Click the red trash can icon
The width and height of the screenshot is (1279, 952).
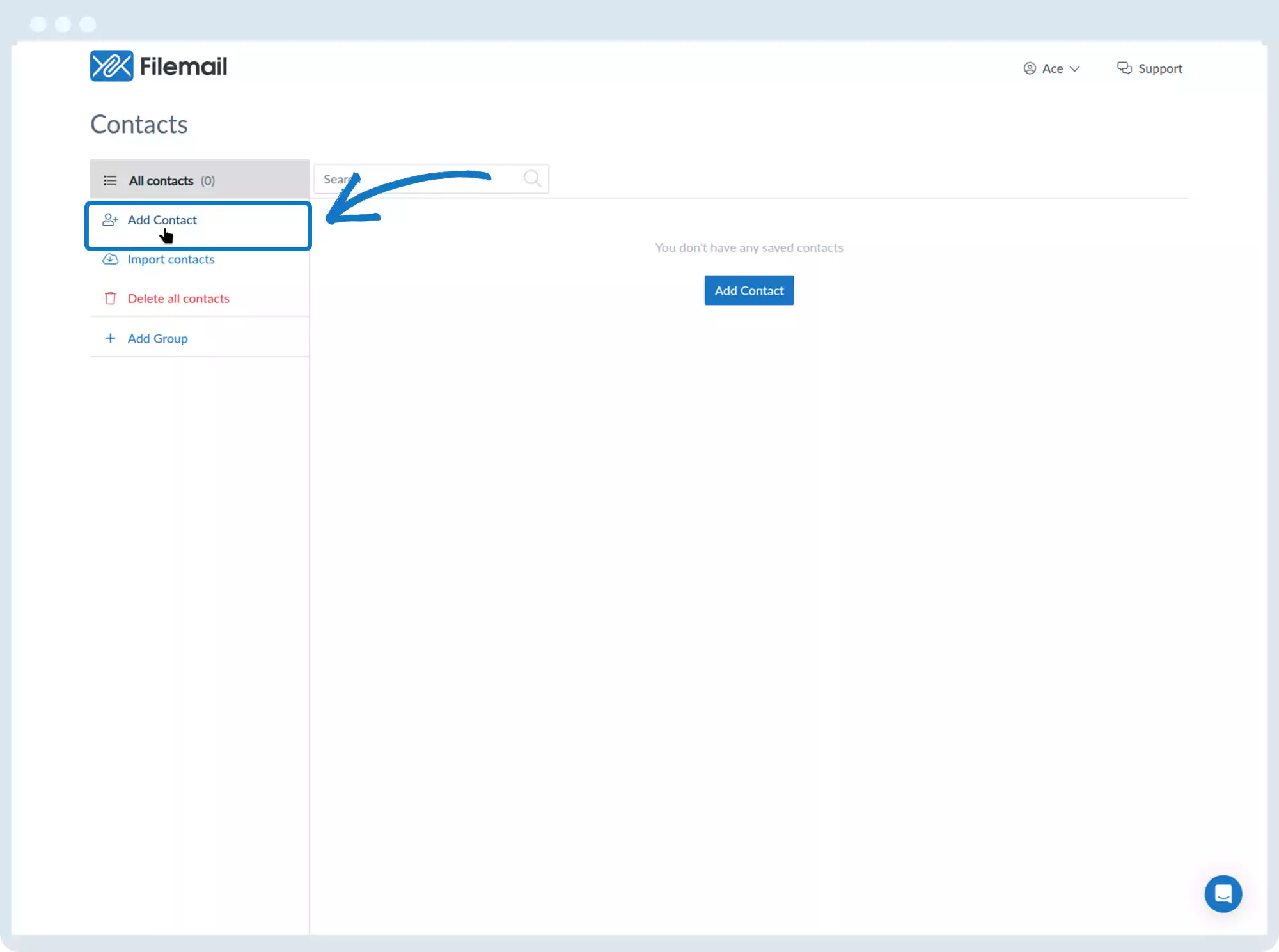coord(110,299)
